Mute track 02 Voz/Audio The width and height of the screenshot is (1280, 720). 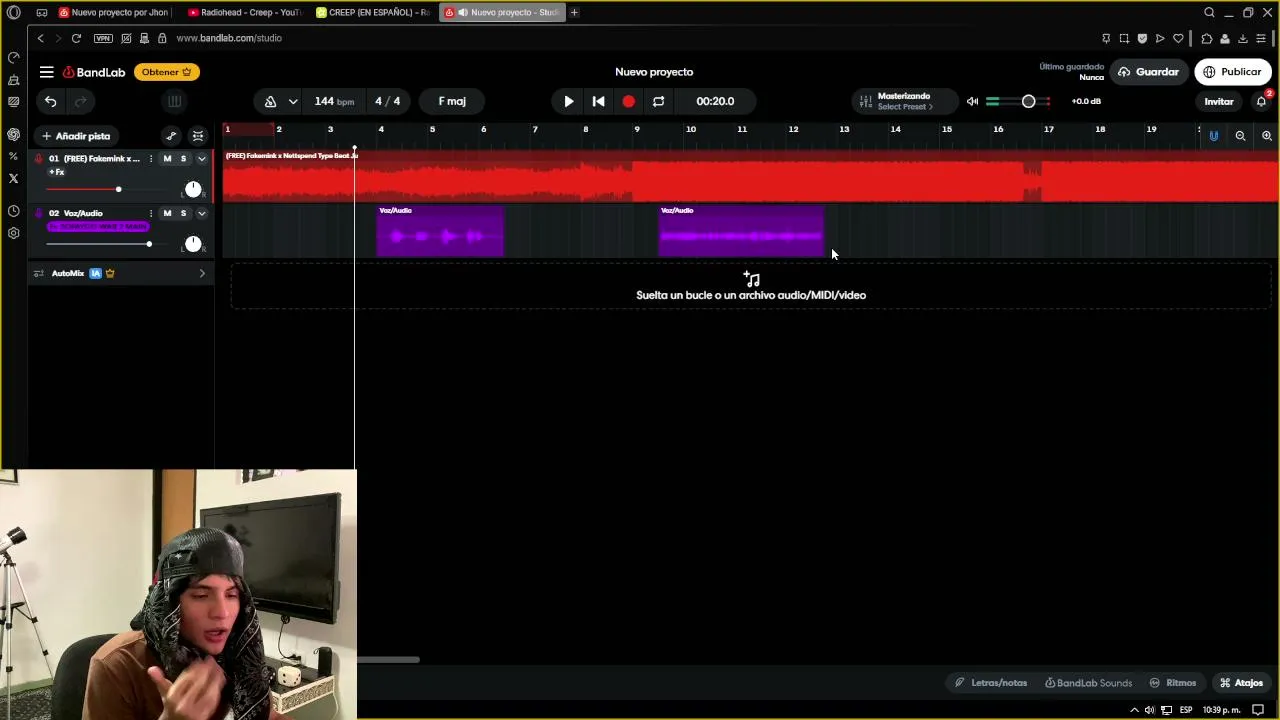(x=167, y=213)
